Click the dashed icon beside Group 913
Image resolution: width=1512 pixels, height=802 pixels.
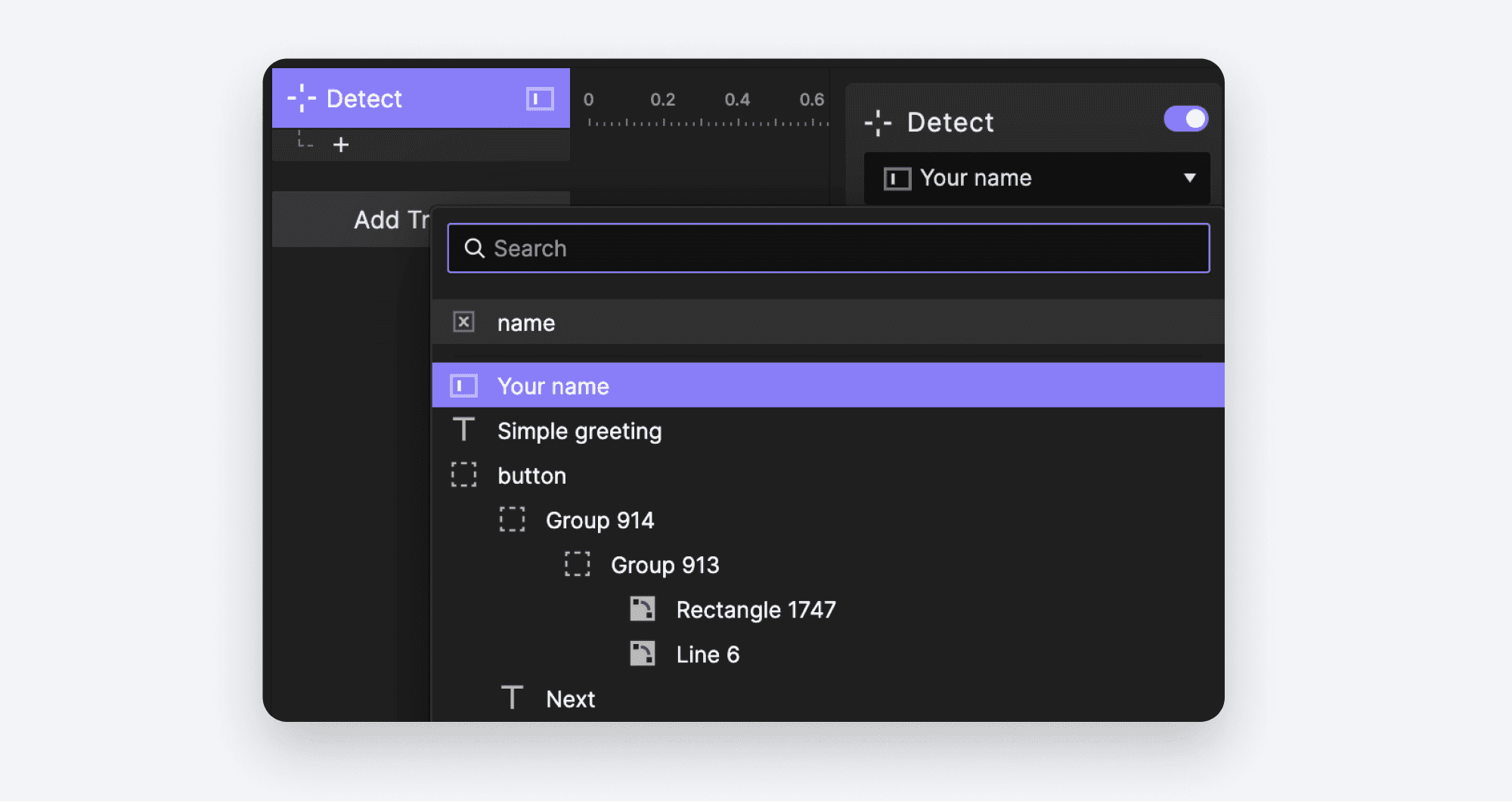pyautogui.click(x=577, y=564)
